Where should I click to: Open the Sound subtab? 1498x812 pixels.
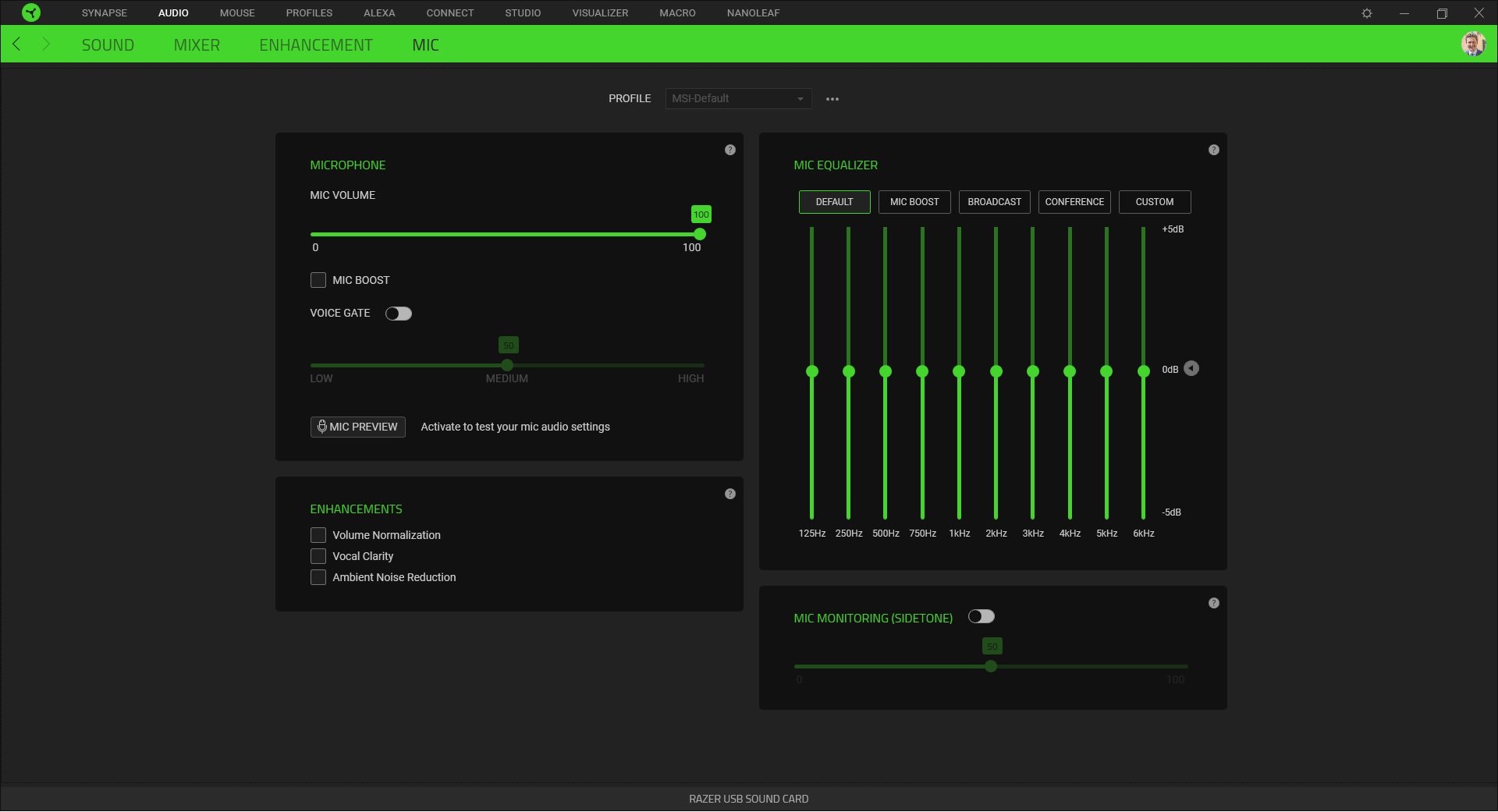pyautogui.click(x=108, y=45)
